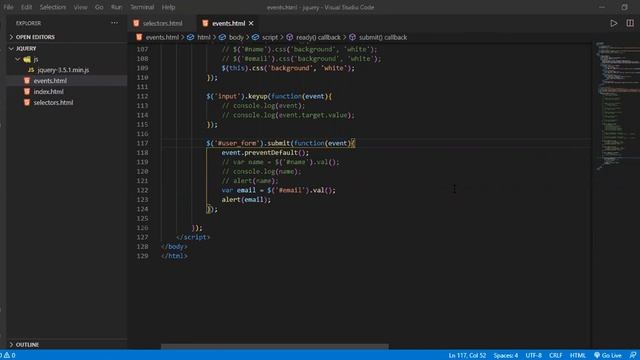Click Go Live in status bar
Viewport: 640px width, 360px height.
pyautogui.click(x=608, y=355)
